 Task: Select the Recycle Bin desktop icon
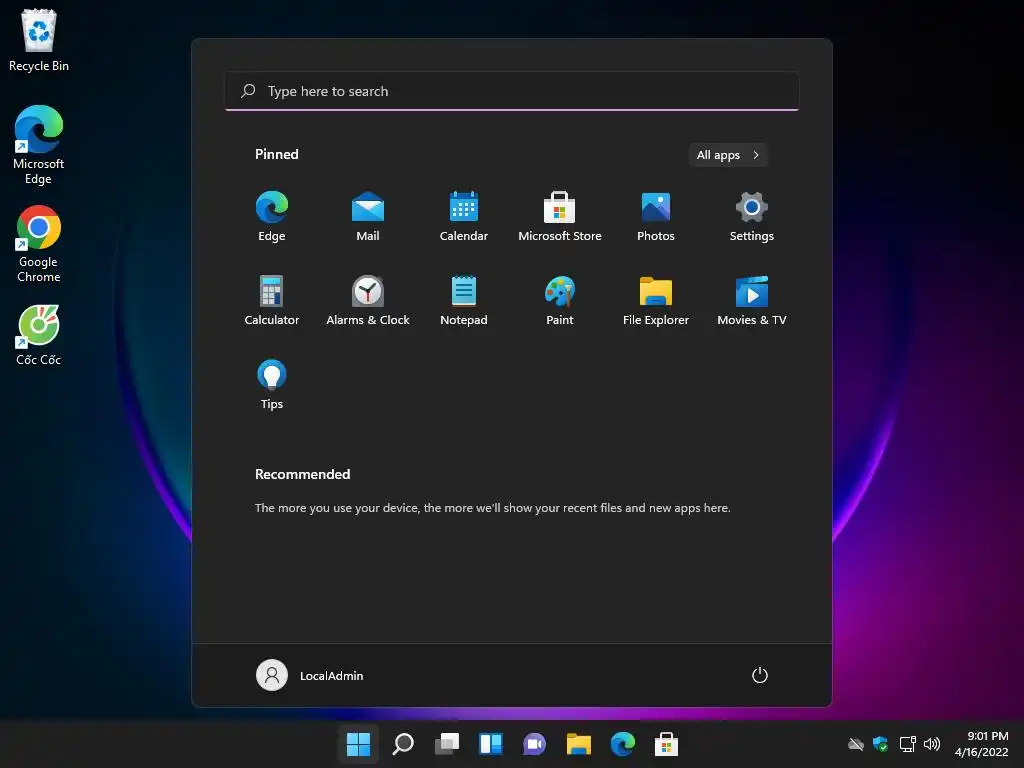coord(39,40)
